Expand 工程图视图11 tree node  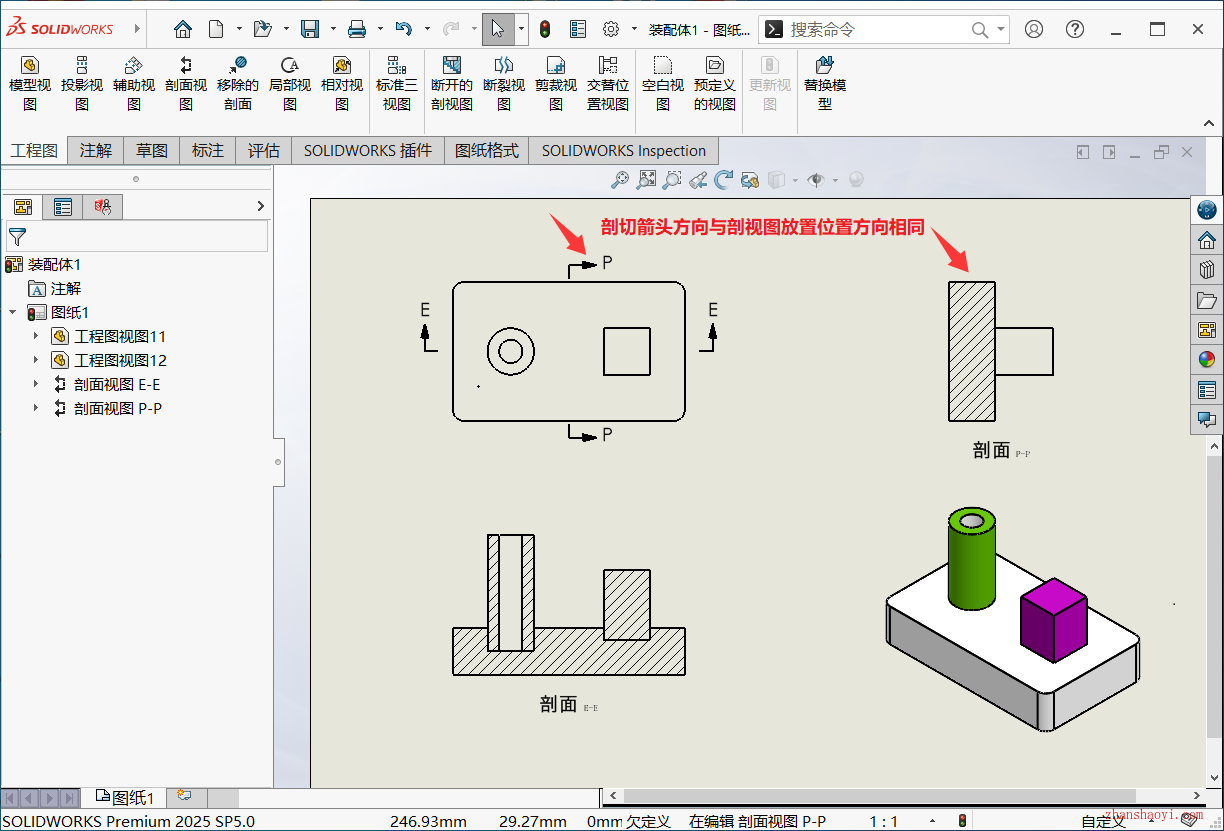click(x=36, y=336)
